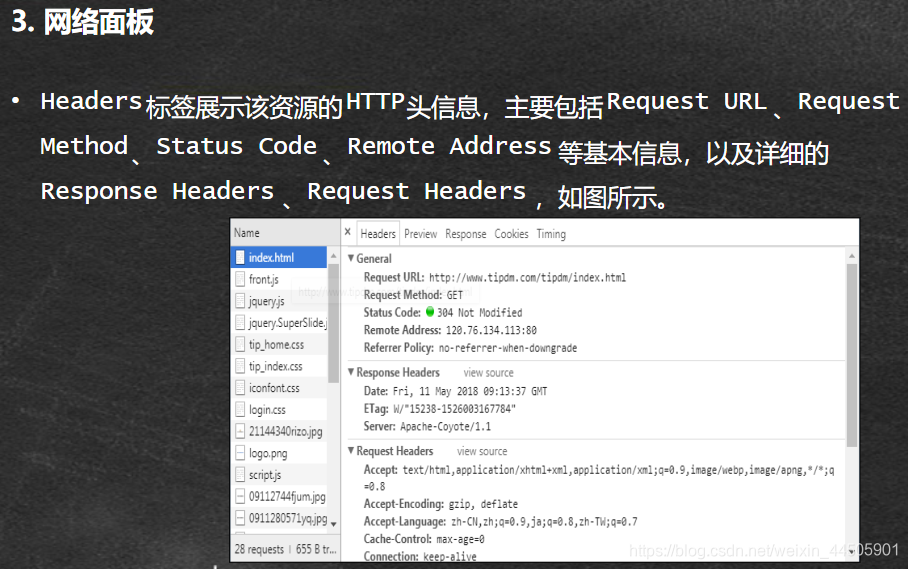Open the Cookies tab
The height and width of the screenshot is (569, 908).
click(x=511, y=234)
